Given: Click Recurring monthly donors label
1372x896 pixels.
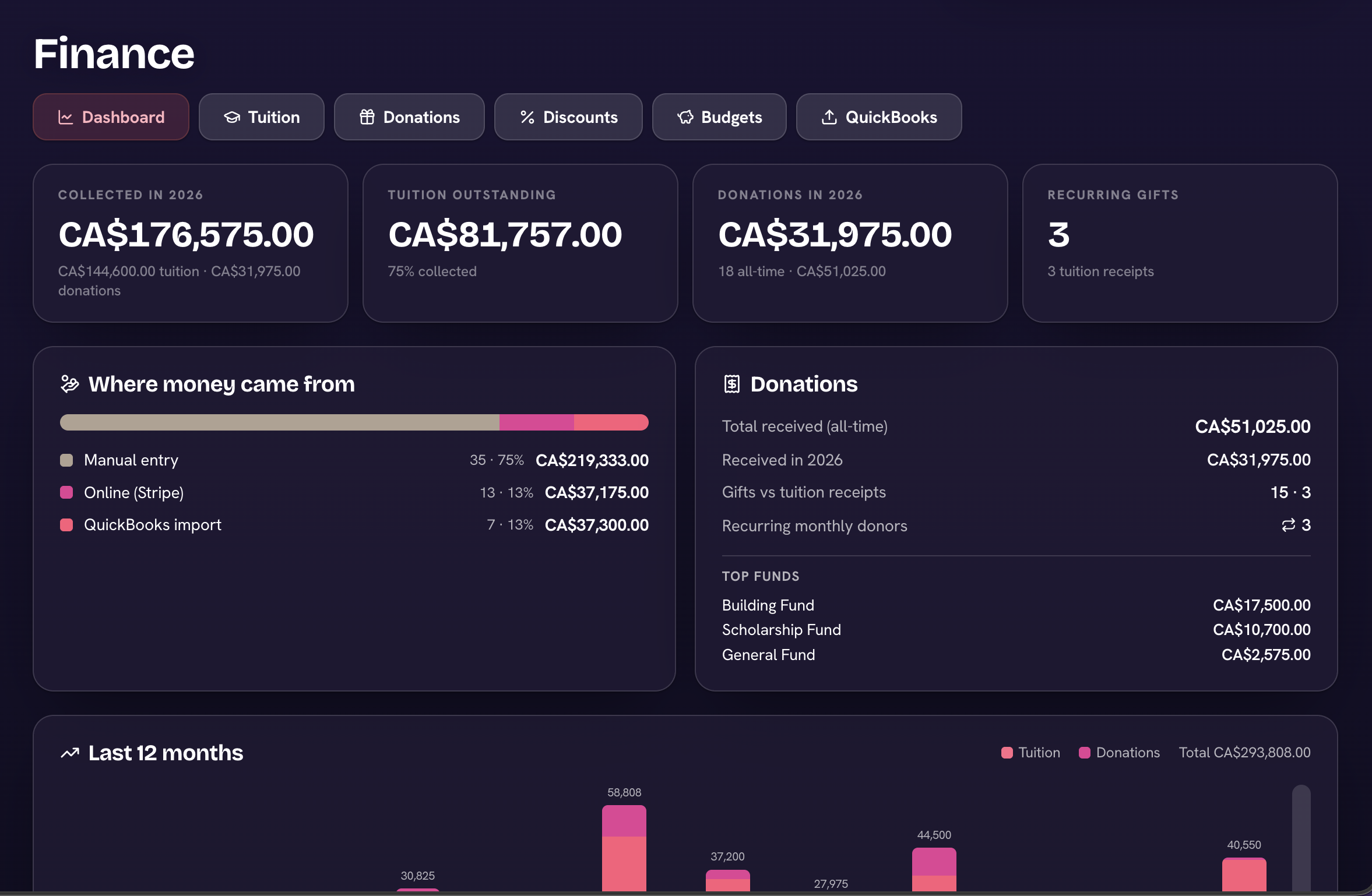Looking at the screenshot, I should (815, 526).
